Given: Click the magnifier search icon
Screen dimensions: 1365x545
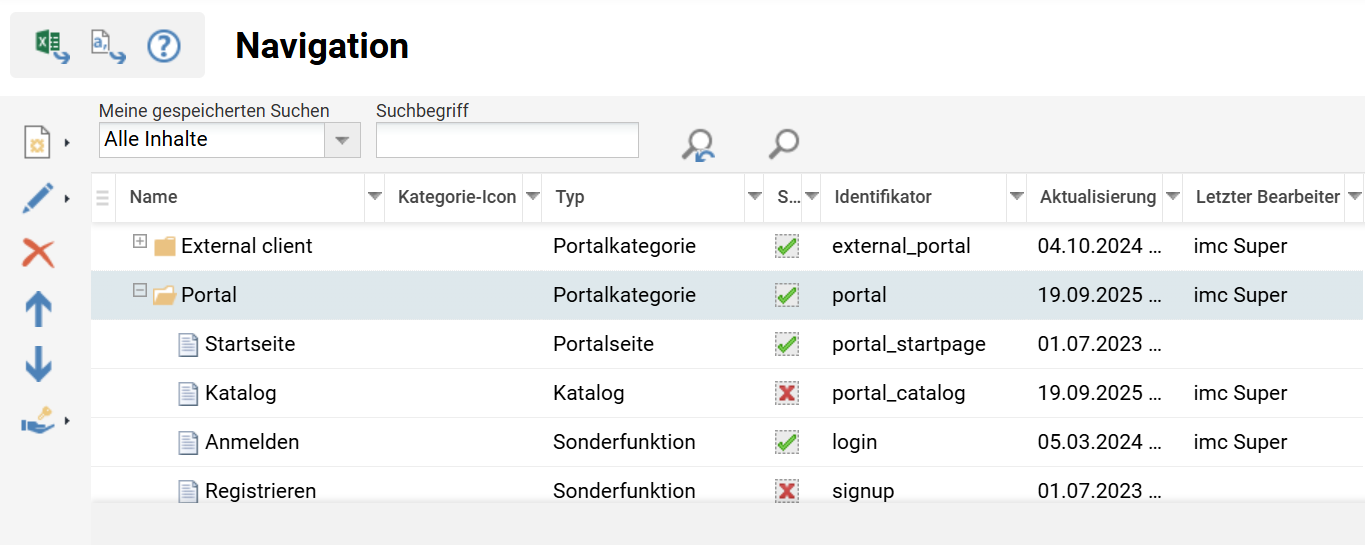Looking at the screenshot, I should tap(784, 143).
